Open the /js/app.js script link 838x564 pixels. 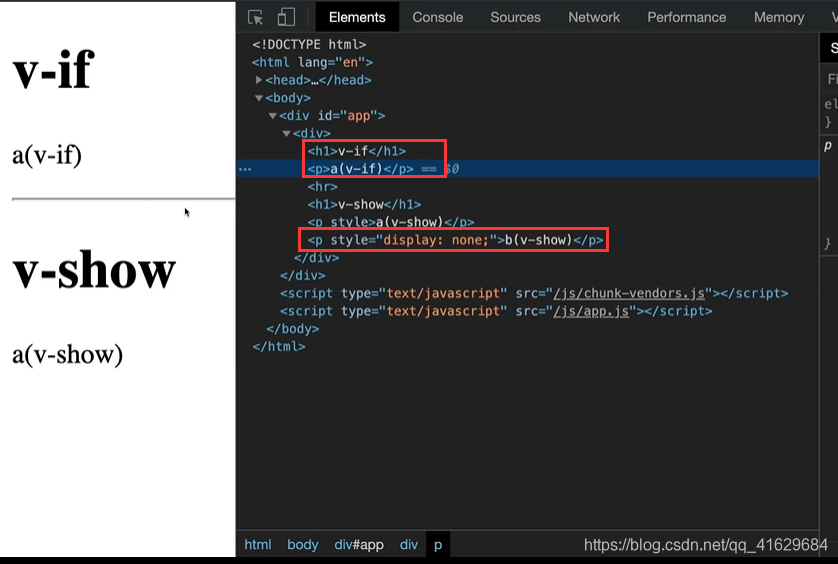pos(591,311)
